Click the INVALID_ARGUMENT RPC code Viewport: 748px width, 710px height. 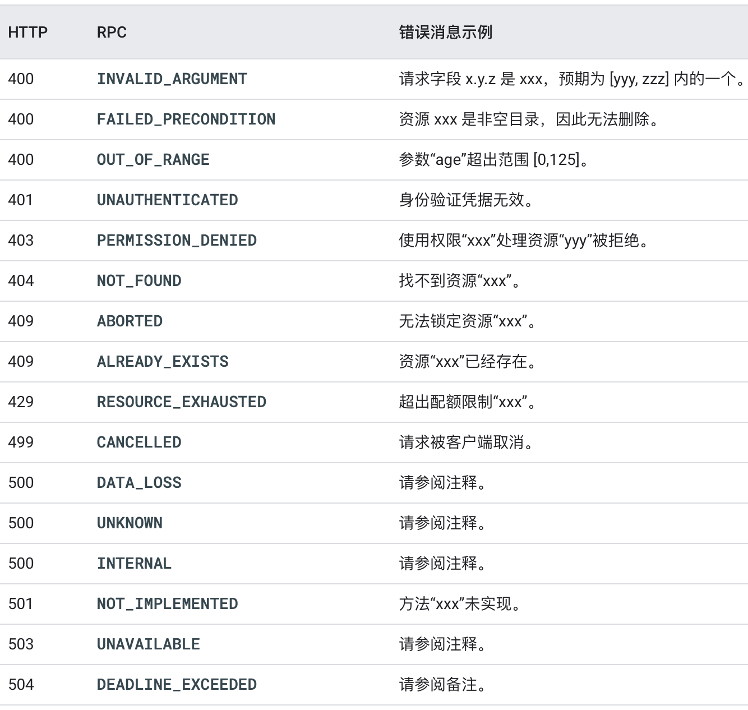pos(172,79)
